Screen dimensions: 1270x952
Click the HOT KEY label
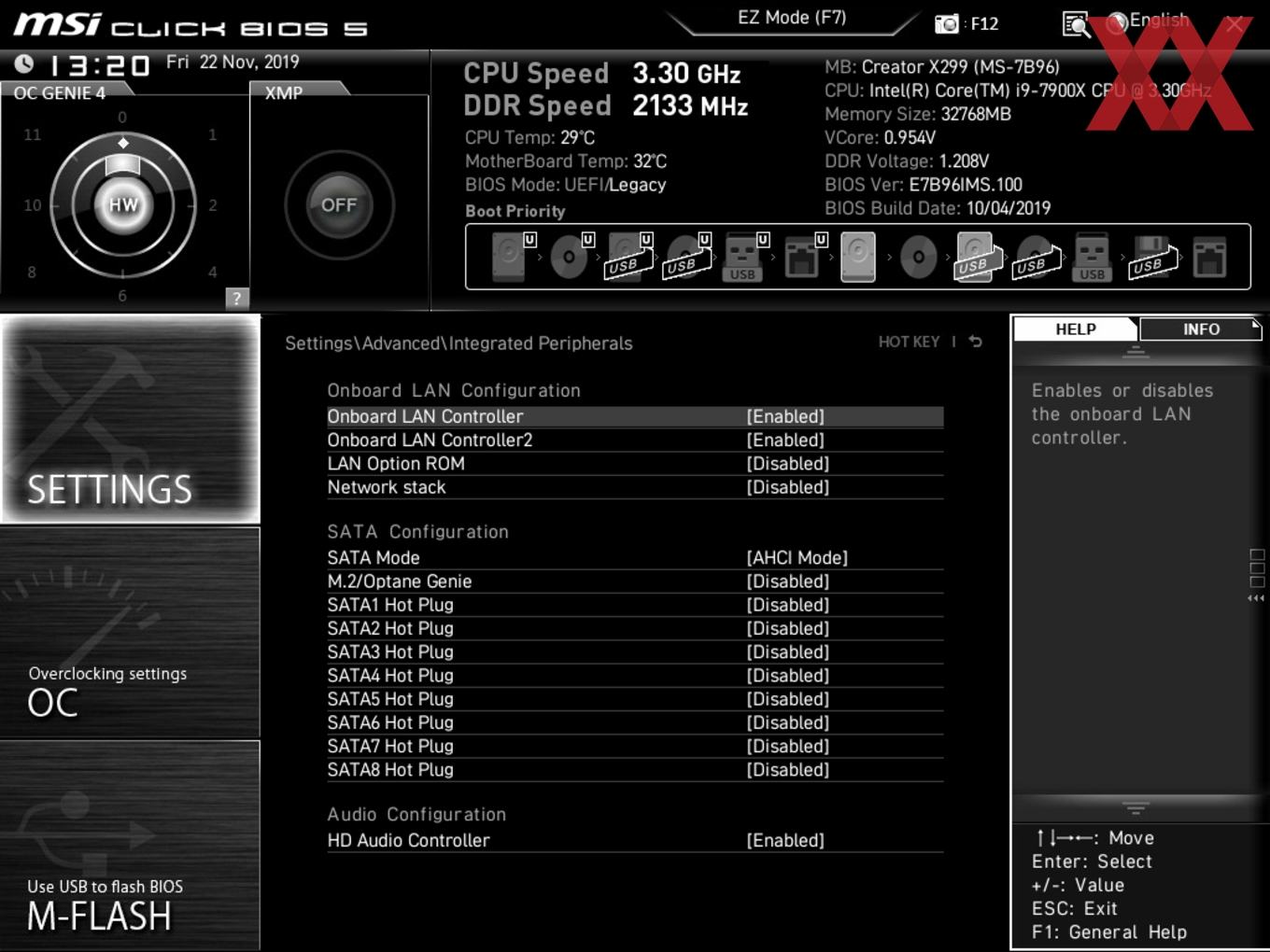pyautogui.click(x=909, y=342)
